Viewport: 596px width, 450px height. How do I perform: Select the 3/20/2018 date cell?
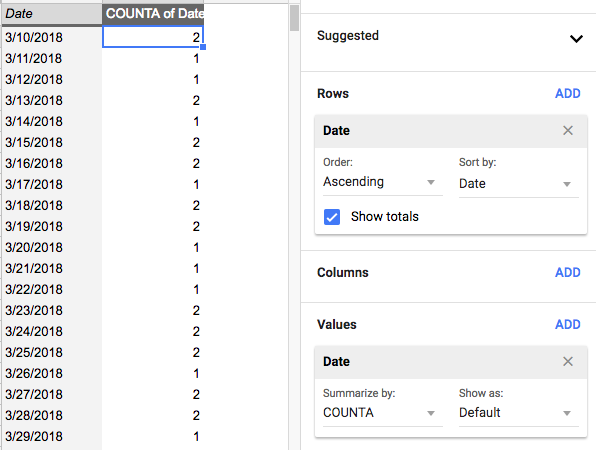(52, 247)
